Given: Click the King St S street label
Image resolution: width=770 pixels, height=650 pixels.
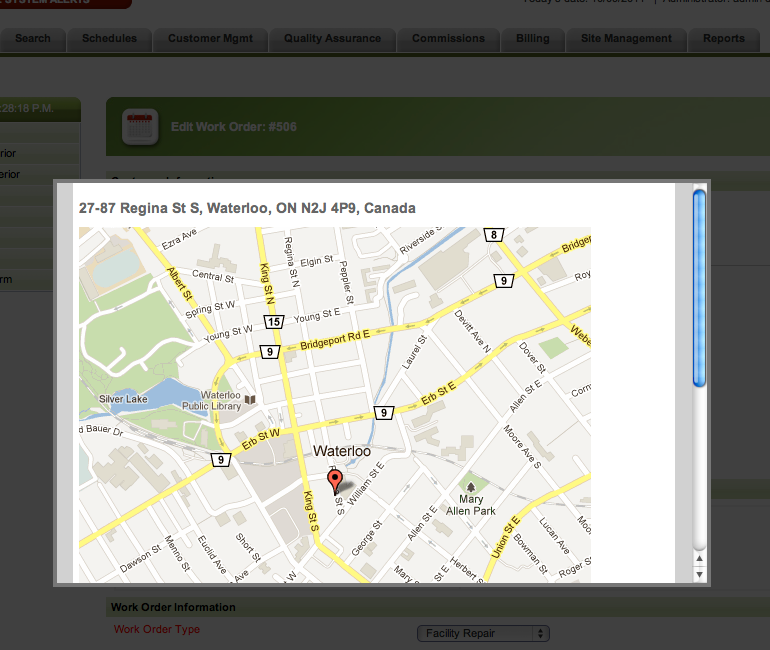Looking at the screenshot, I should coord(311,511).
